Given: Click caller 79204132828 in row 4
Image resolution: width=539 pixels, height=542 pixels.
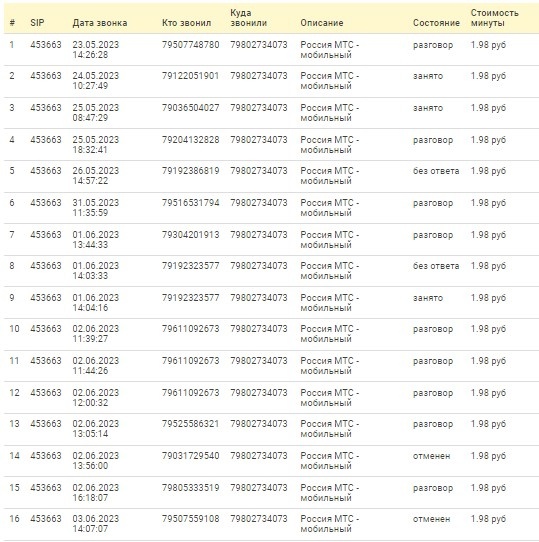Looking at the screenshot, I should (x=190, y=140).
